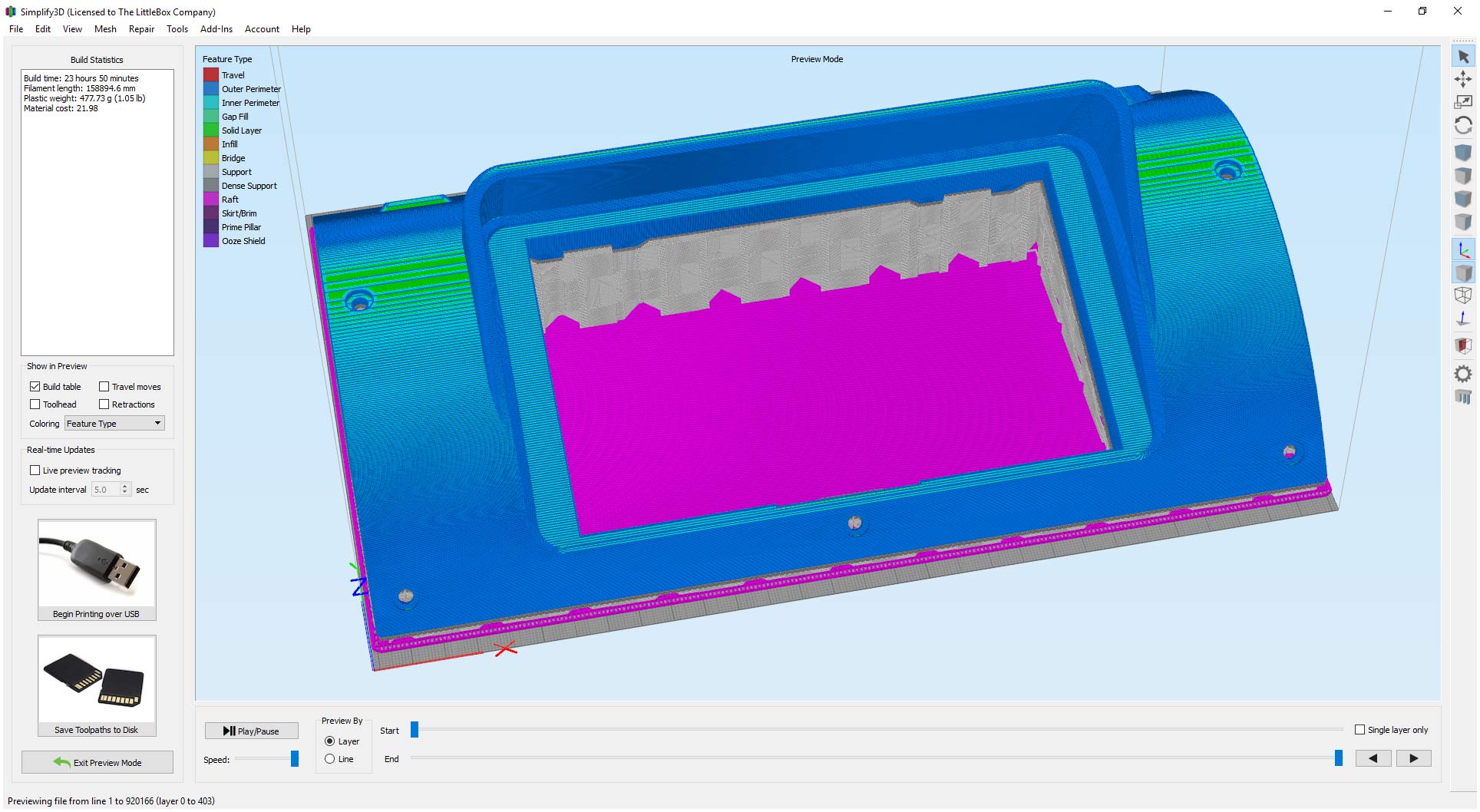Click the Infill orange legend swatch
1480x812 pixels.
pos(211,144)
